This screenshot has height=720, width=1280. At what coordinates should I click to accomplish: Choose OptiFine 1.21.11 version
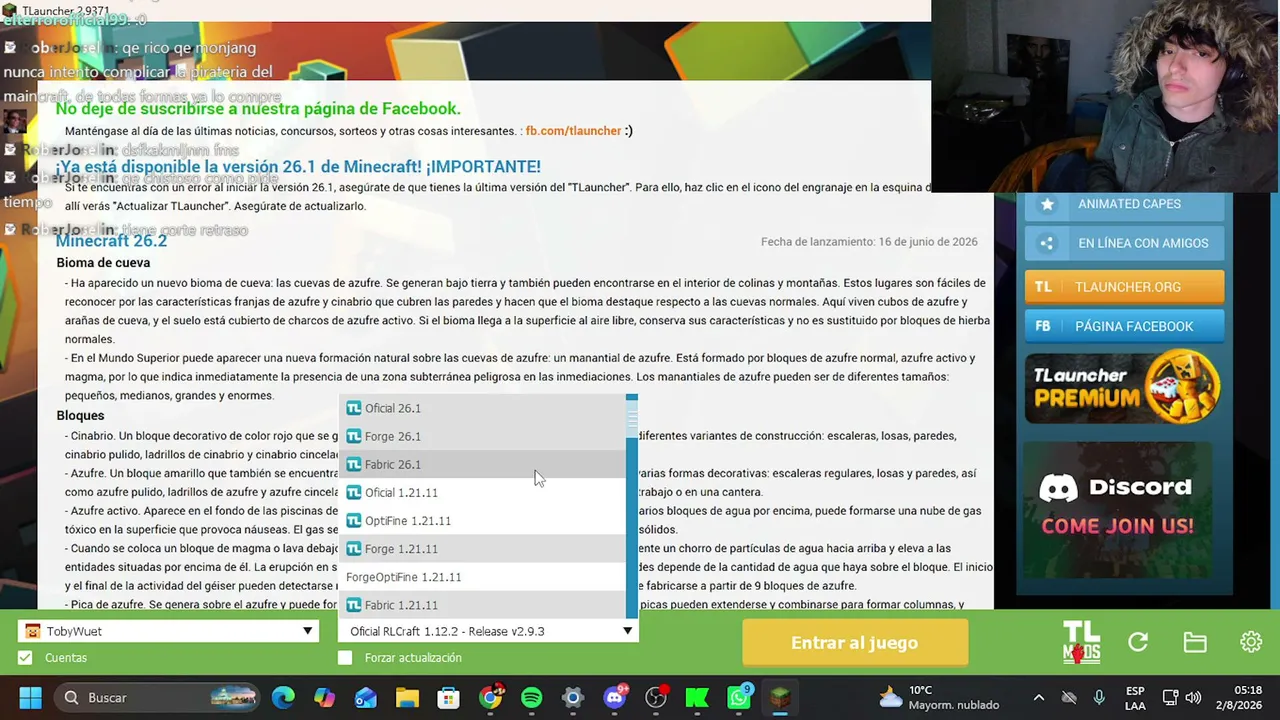pyautogui.click(x=482, y=520)
